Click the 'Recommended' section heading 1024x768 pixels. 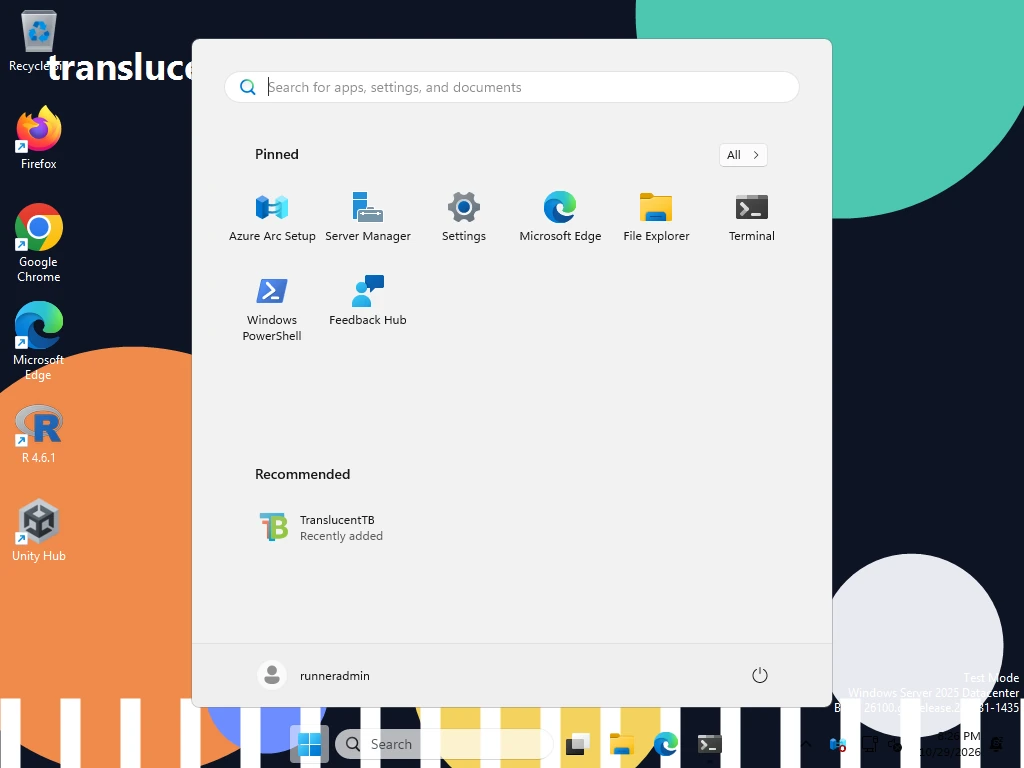point(302,474)
